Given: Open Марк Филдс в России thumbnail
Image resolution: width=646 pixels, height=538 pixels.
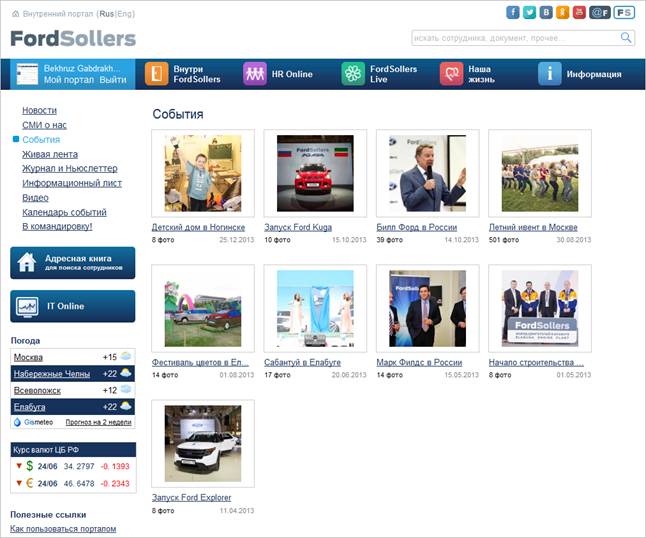Looking at the screenshot, I should (x=428, y=309).
